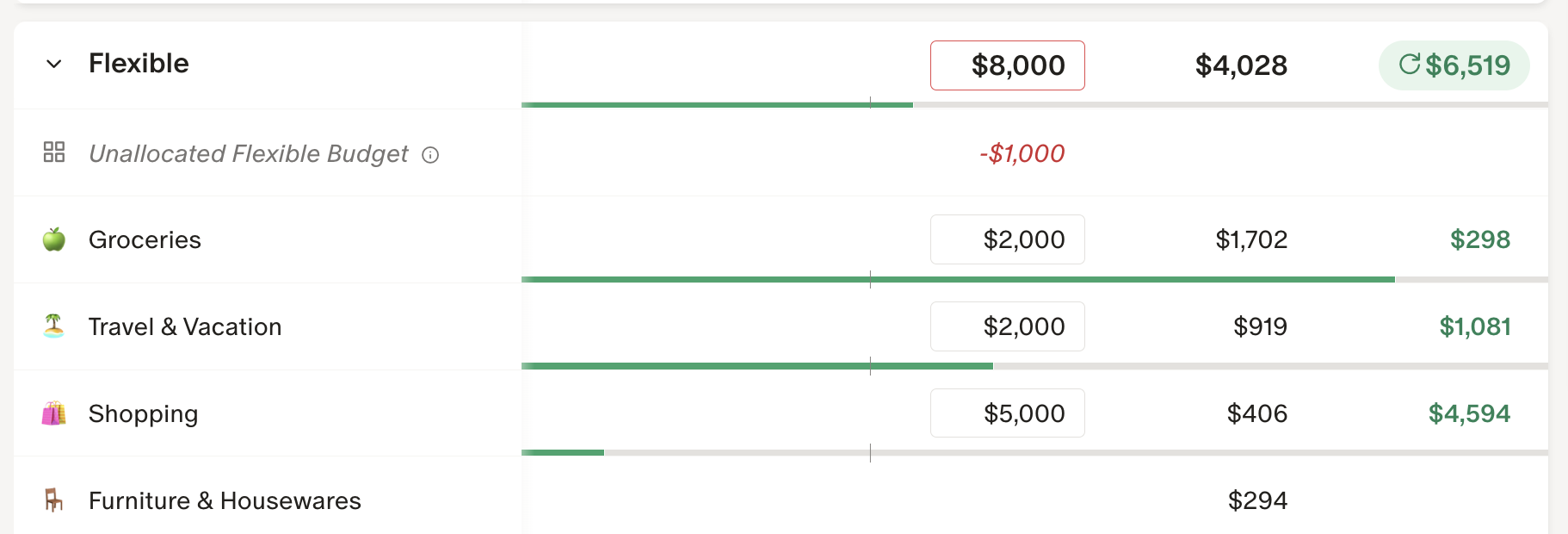Click the Groceries green apple icon

click(x=54, y=239)
